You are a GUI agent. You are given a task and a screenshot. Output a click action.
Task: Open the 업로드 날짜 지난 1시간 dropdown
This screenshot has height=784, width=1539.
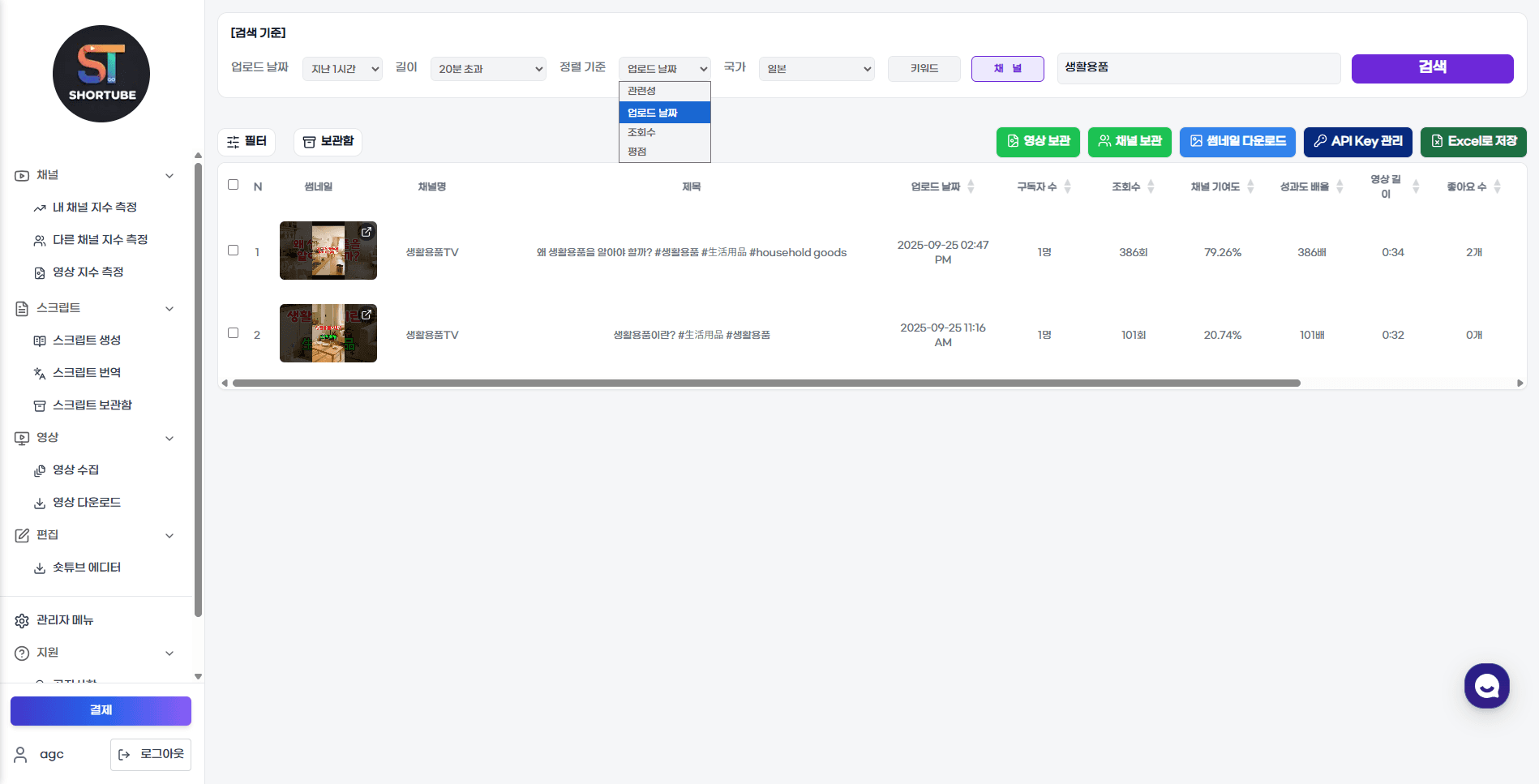click(x=342, y=69)
